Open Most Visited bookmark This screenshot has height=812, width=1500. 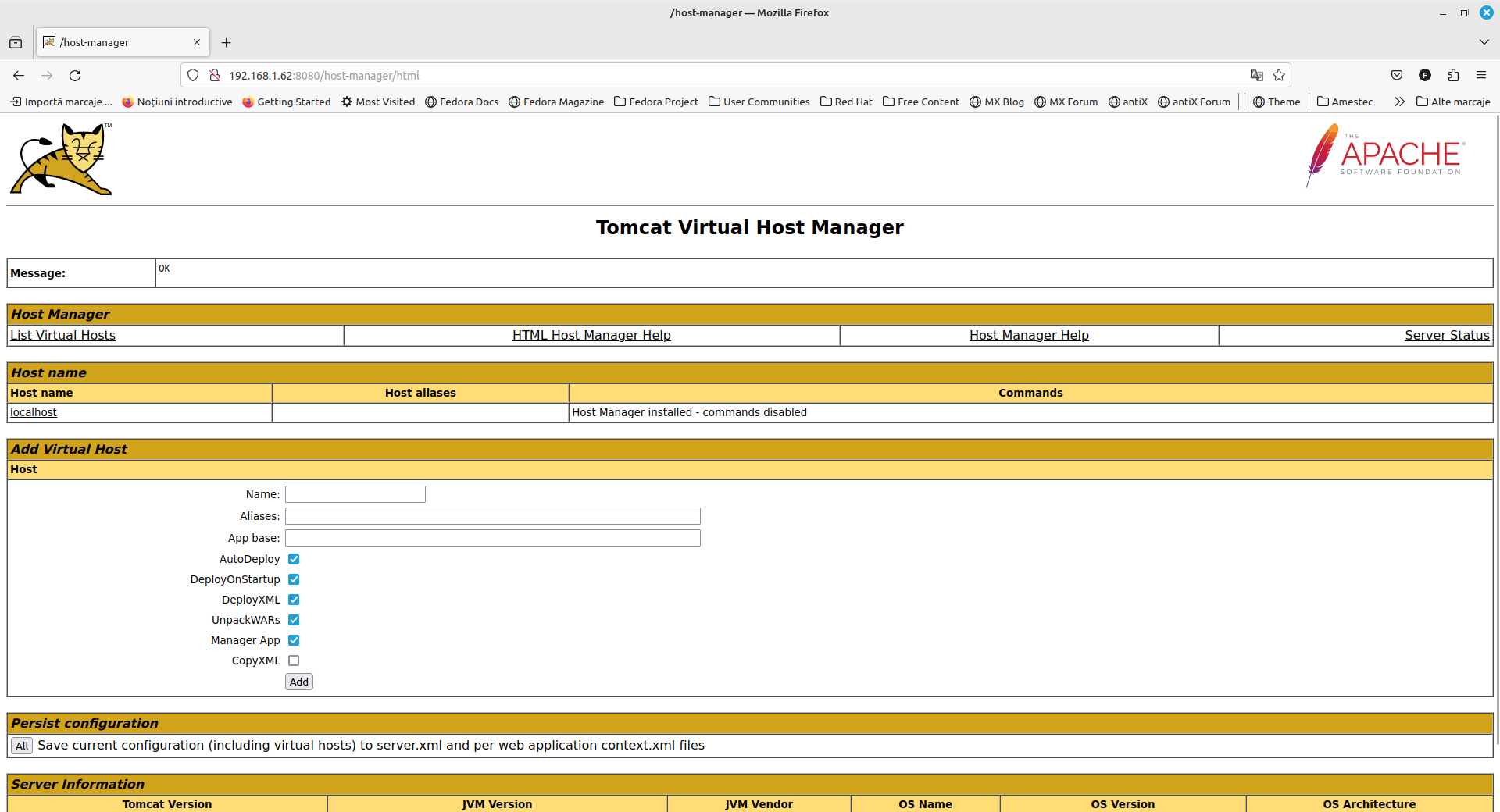click(x=378, y=101)
